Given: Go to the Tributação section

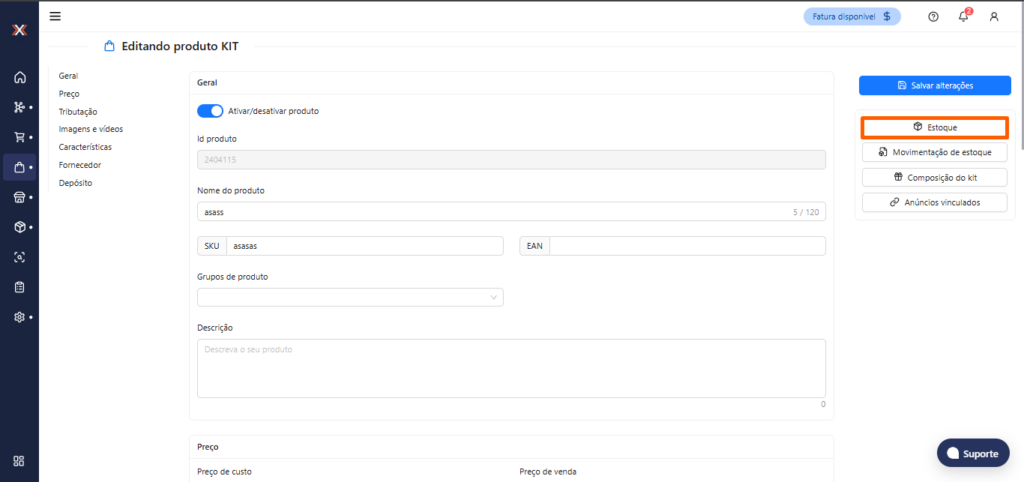Looking at the screenshot, I should point(78,111).
